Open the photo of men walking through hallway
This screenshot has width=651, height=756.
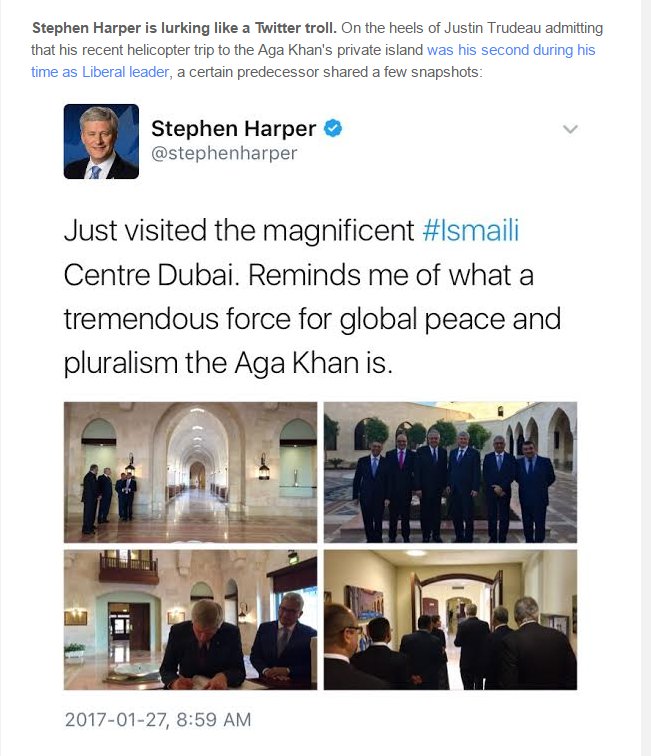click(450, 620)
